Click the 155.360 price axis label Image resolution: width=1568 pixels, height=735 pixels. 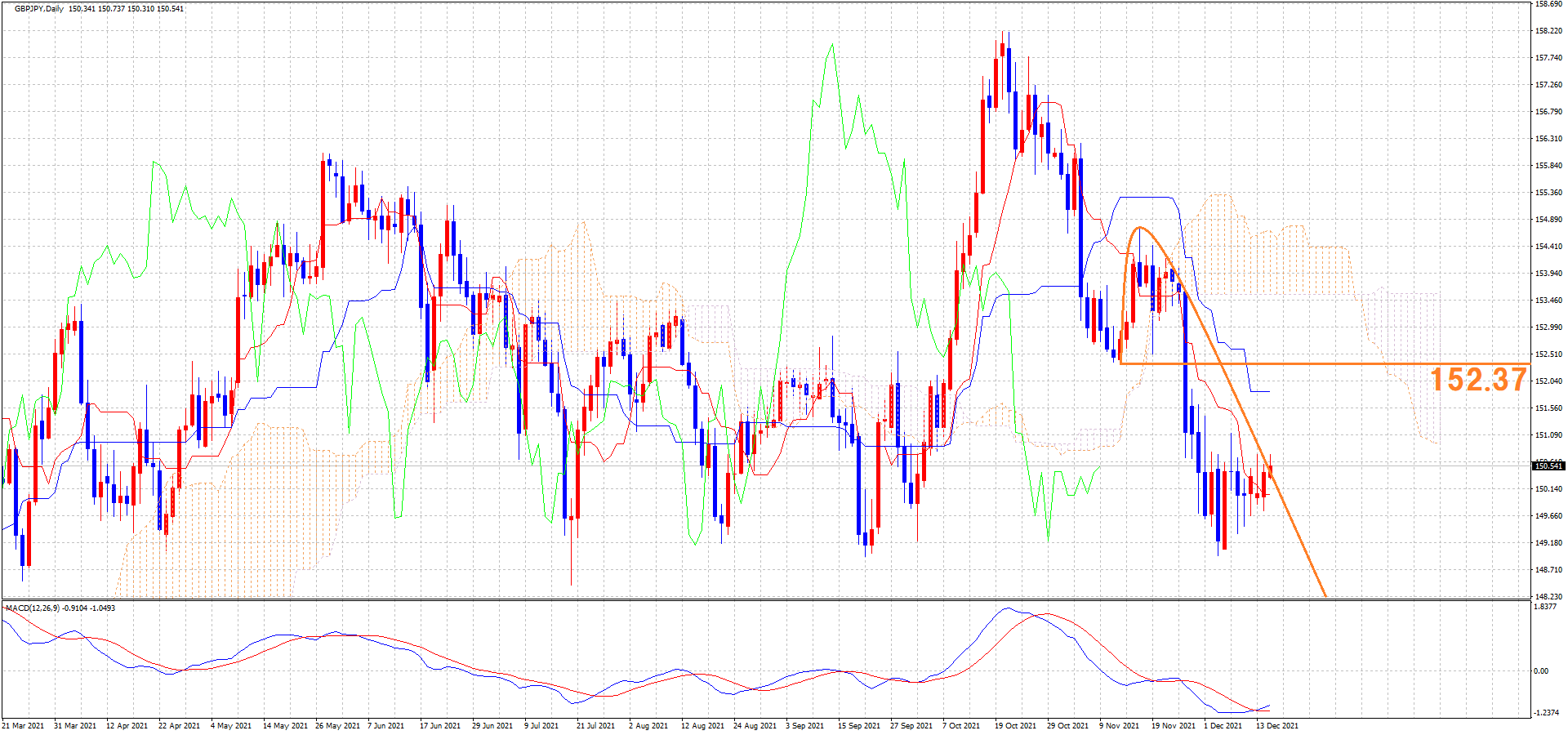1549,193
